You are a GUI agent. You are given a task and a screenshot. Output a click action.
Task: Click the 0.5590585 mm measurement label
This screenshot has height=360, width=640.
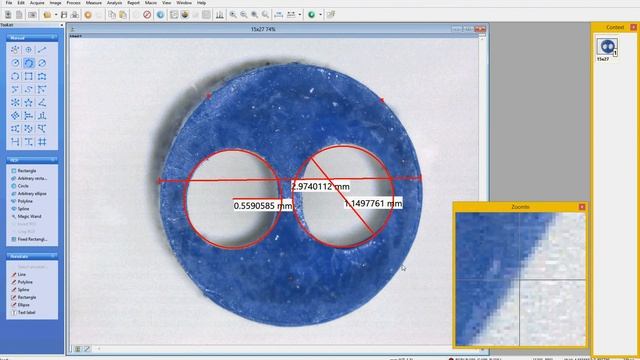(263, 206)
